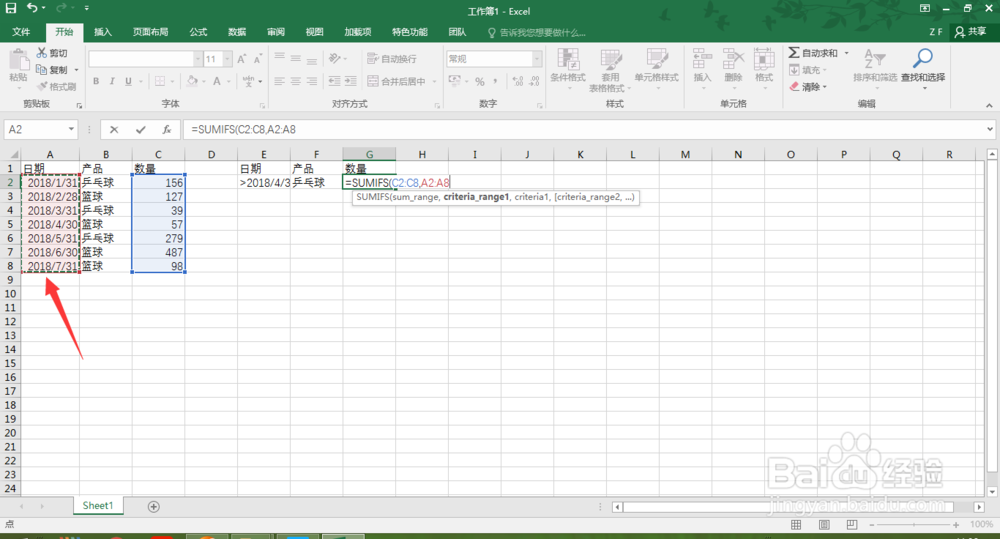Confirm formula entry with checkmark
1000x539 pixels.
pyautogui.click(x=140, y=129)
